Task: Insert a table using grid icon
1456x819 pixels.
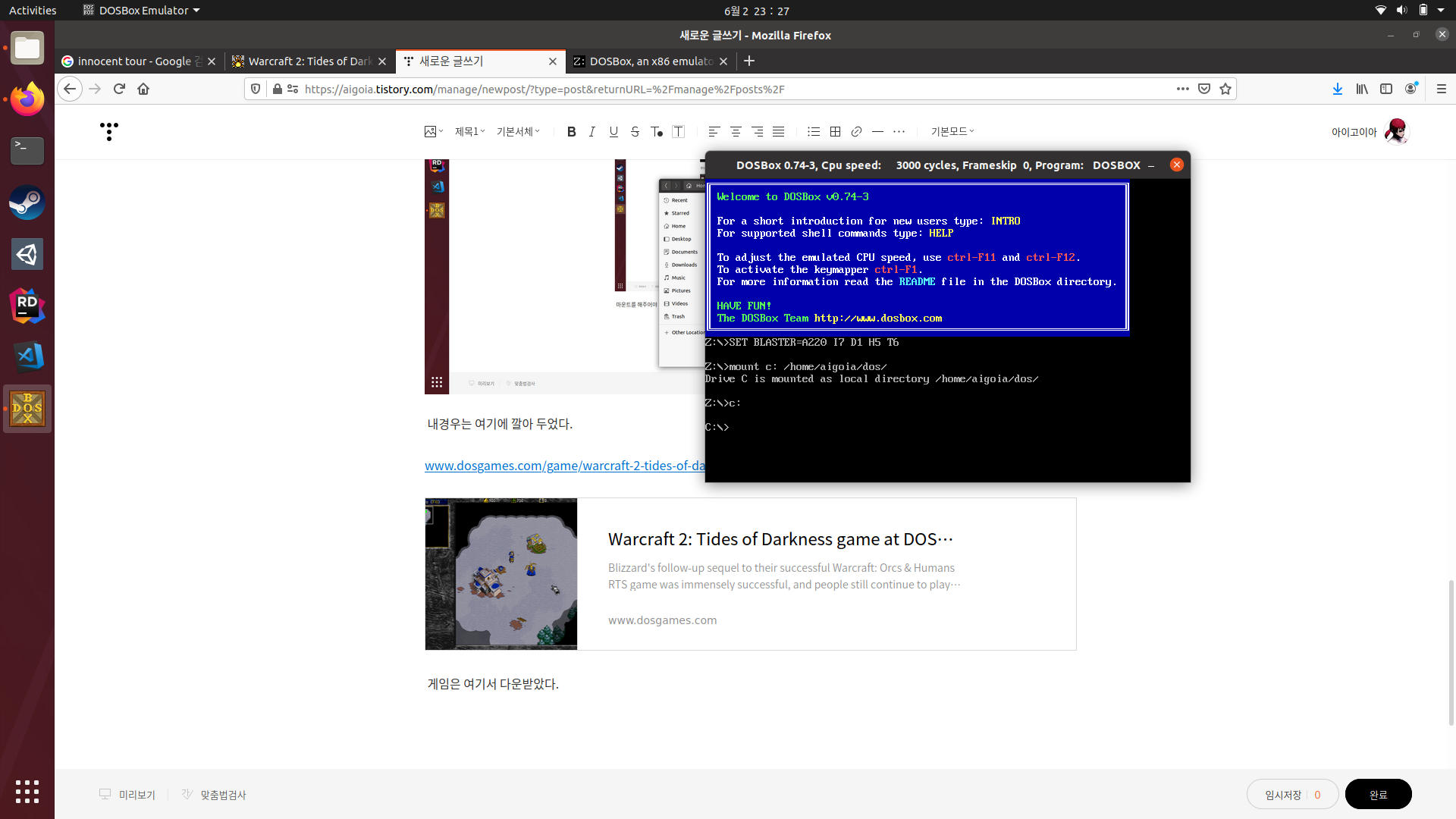Action: tap(835, 132)
